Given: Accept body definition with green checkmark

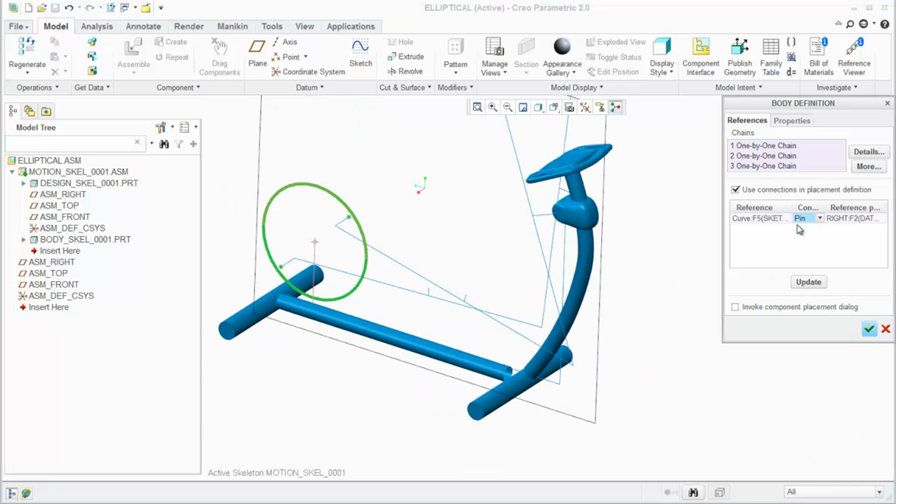Looking at the screenshot, I should [x=870, y=329].
